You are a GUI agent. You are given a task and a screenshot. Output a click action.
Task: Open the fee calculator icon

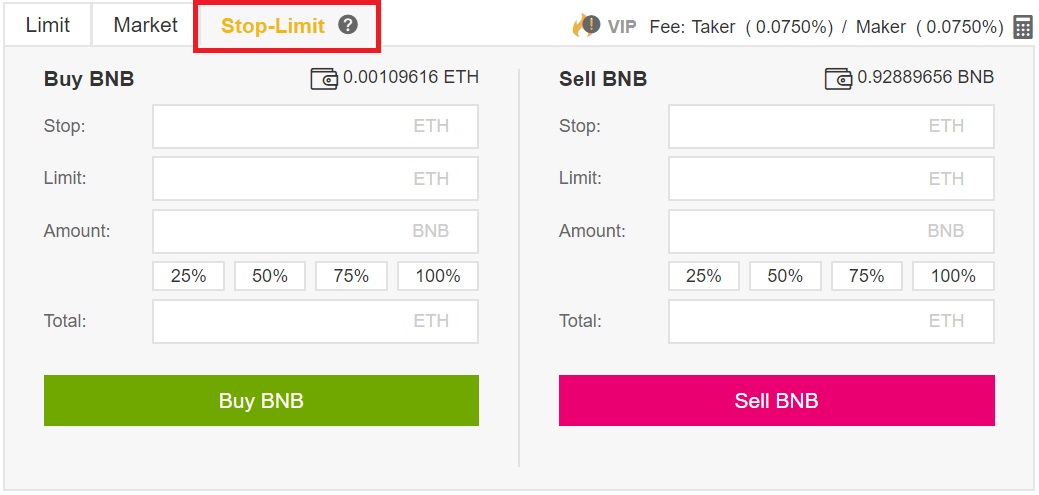tap(1023, 27)
